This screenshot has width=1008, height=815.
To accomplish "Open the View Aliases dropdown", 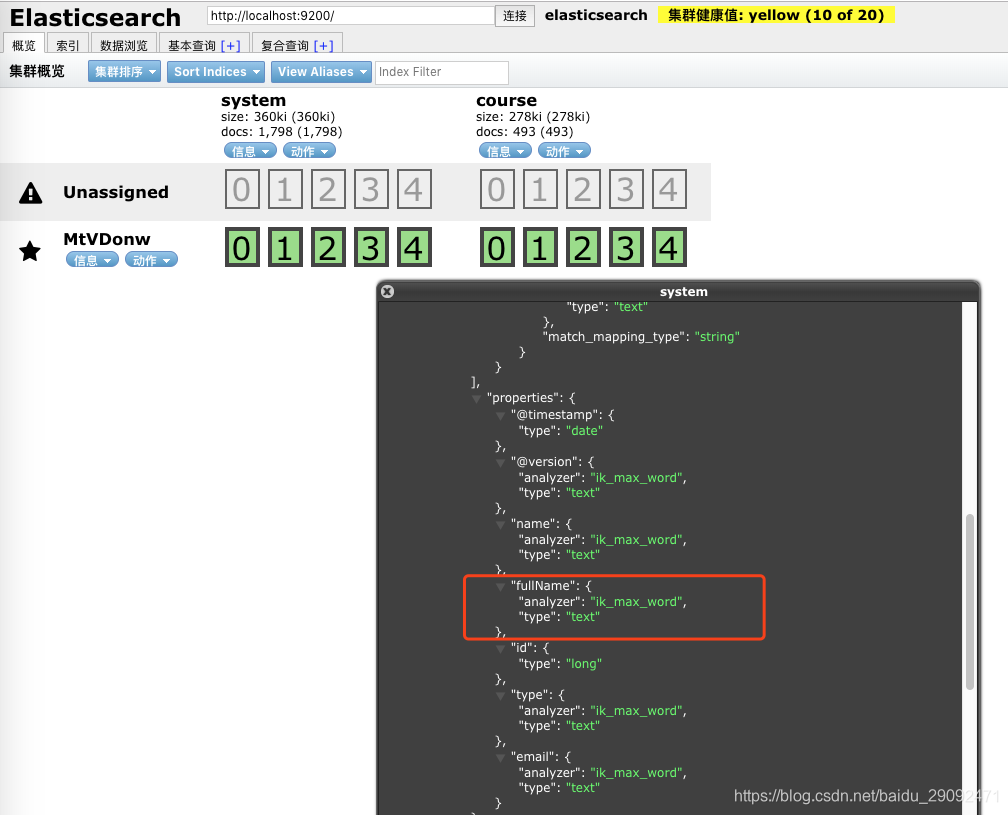I will (321, 71).
